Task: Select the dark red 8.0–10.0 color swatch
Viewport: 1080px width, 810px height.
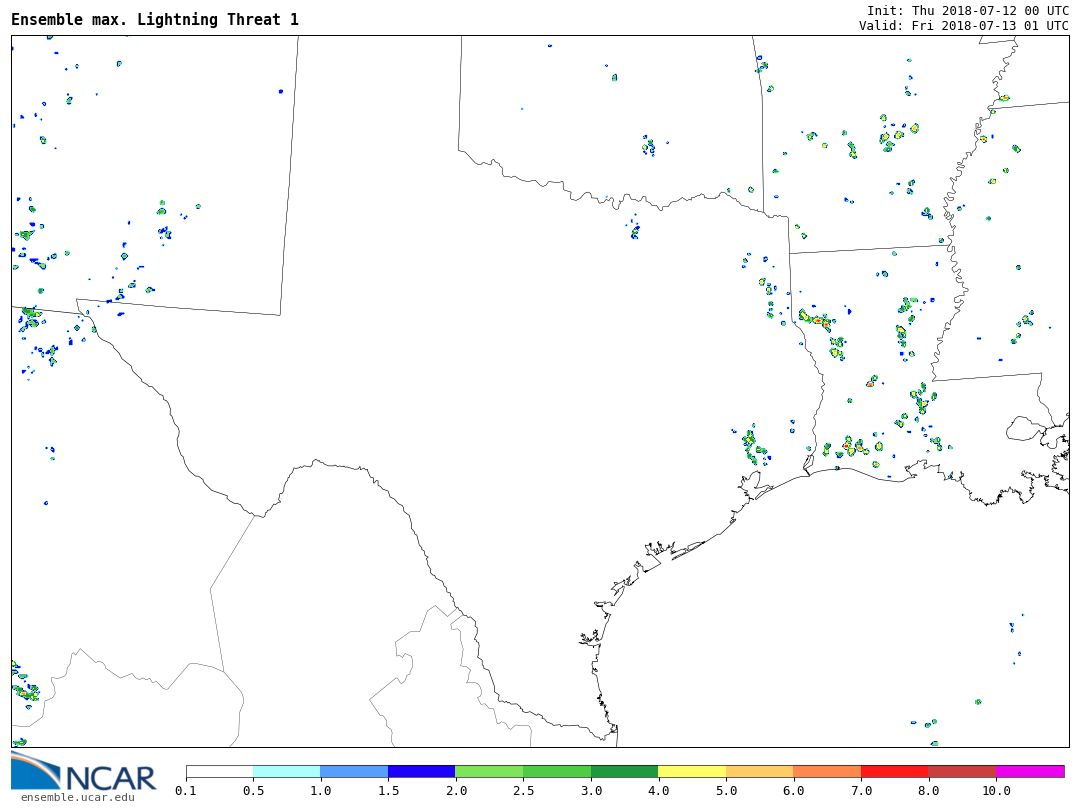Action: pyautogui.click(x=962, y=772)
